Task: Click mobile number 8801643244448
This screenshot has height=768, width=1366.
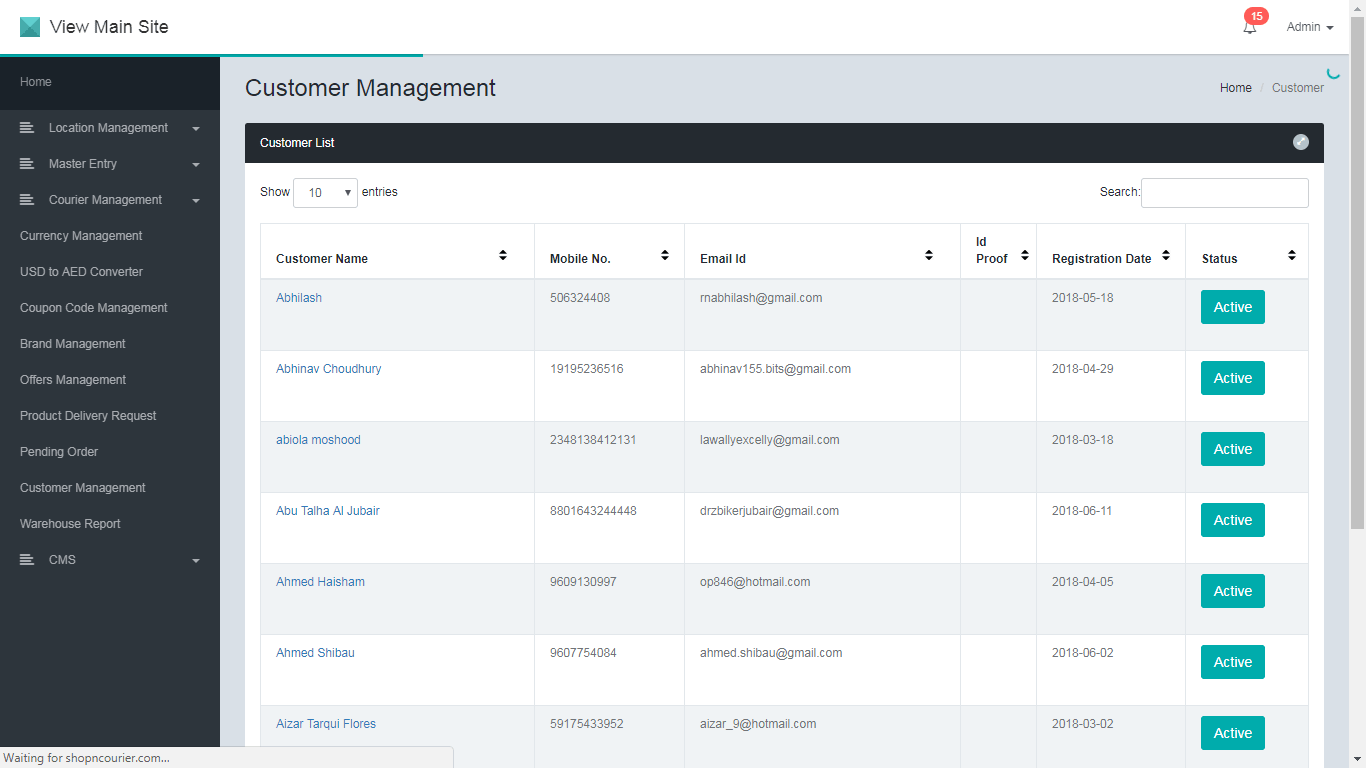Action: [x=593, y=511]
